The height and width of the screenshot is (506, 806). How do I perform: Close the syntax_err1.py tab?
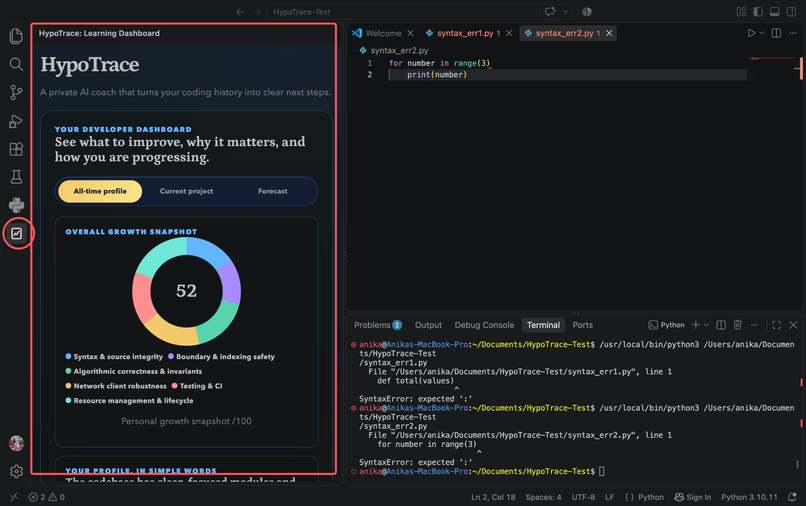click(509, 33)
